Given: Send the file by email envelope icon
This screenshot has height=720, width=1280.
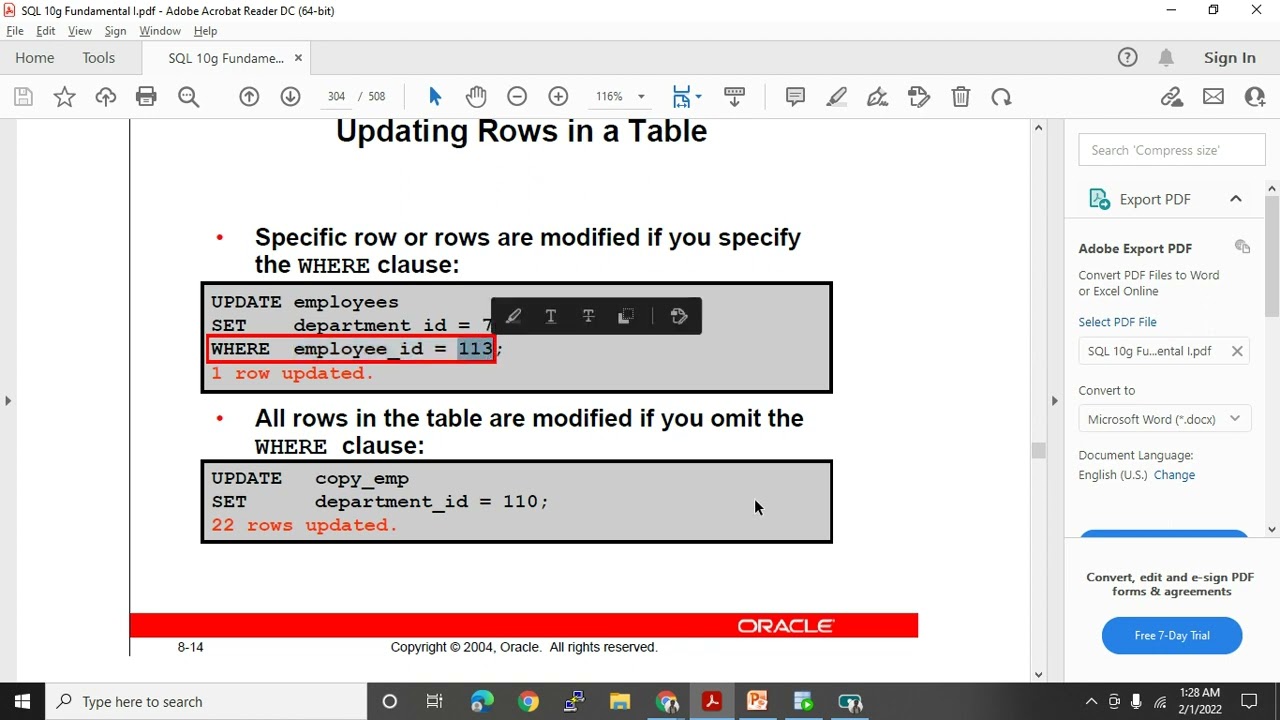Looking at the screenshot, I should point(1213,97).
